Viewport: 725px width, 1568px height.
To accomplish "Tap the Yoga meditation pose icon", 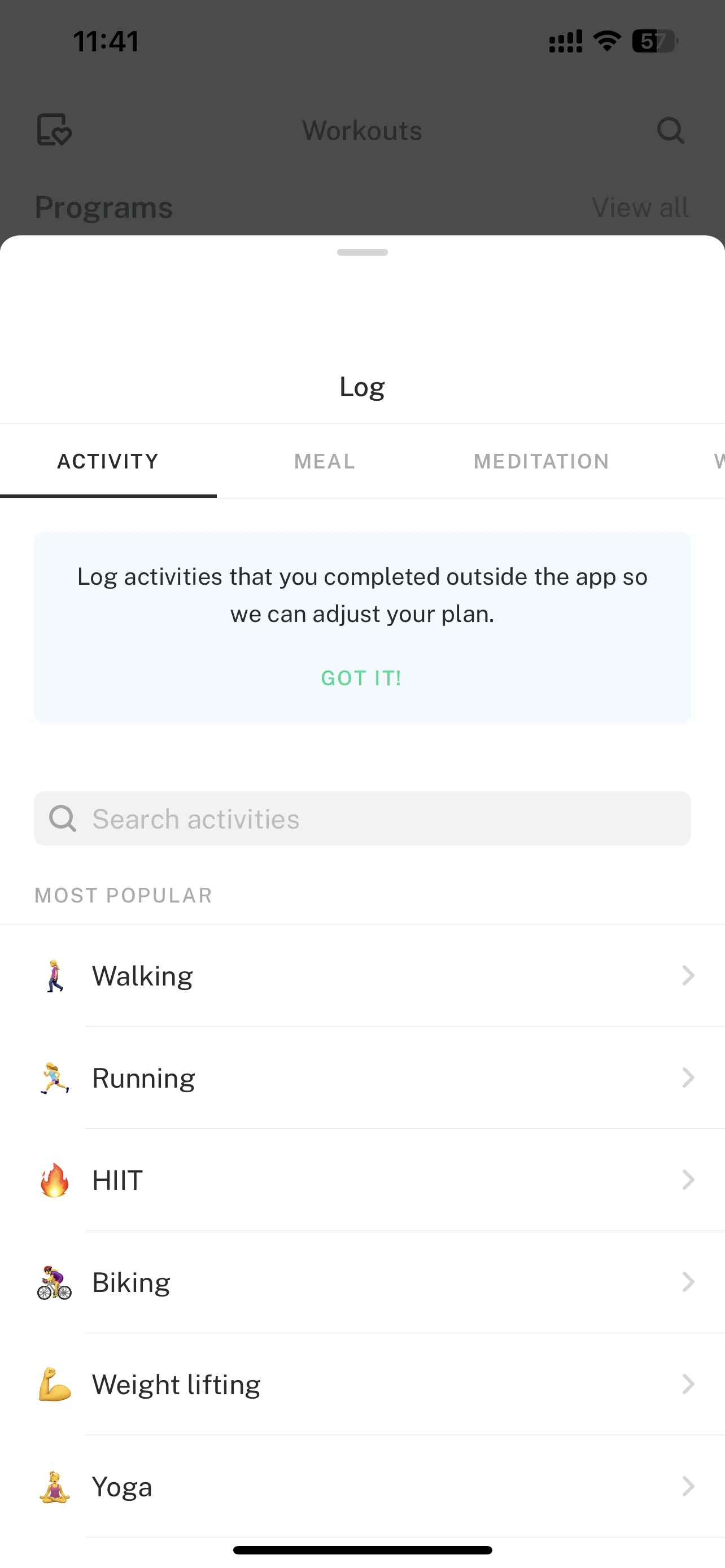I will 55,1487.
